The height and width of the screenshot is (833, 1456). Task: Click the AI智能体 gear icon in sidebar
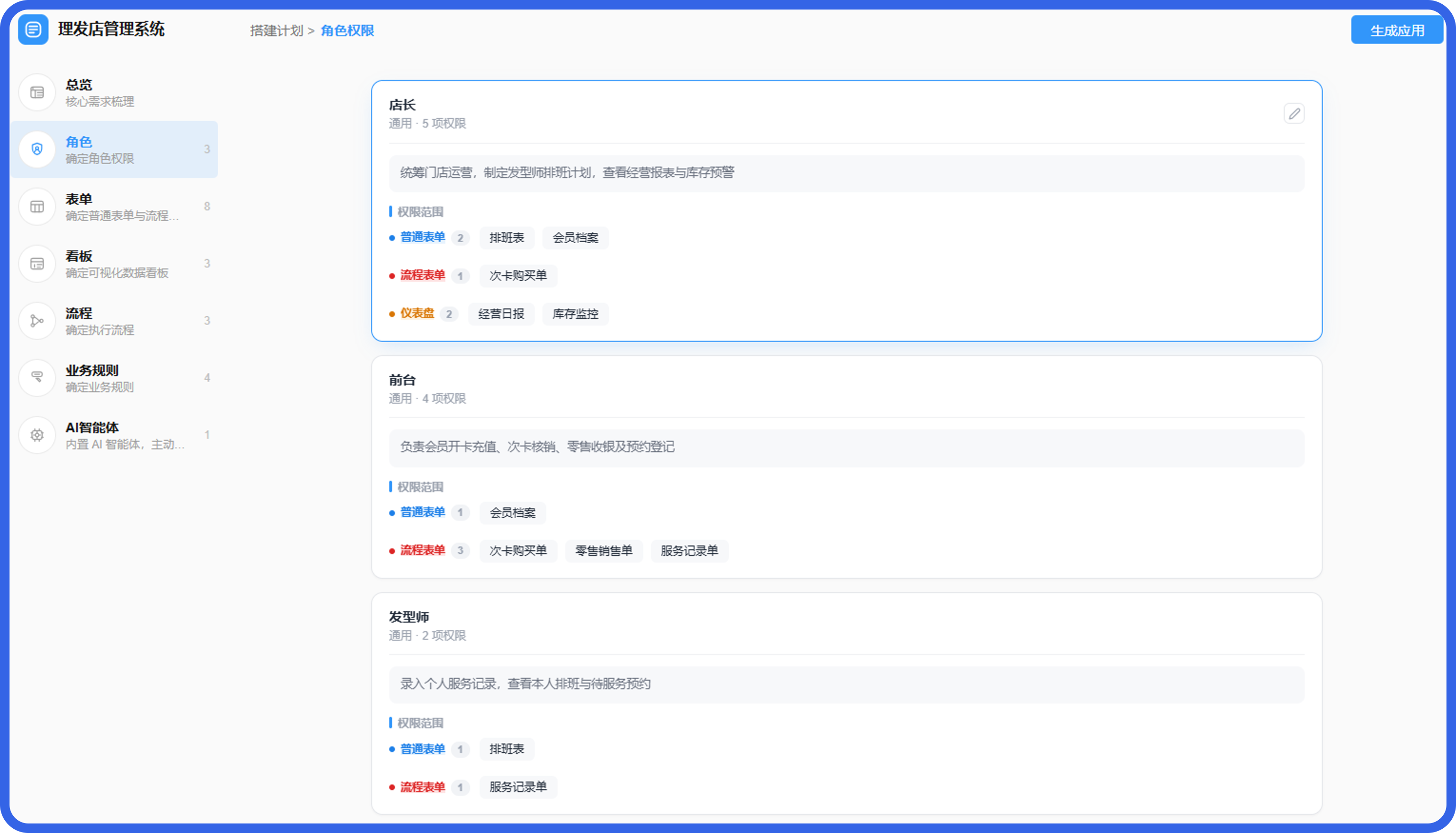tap(37, 436)
